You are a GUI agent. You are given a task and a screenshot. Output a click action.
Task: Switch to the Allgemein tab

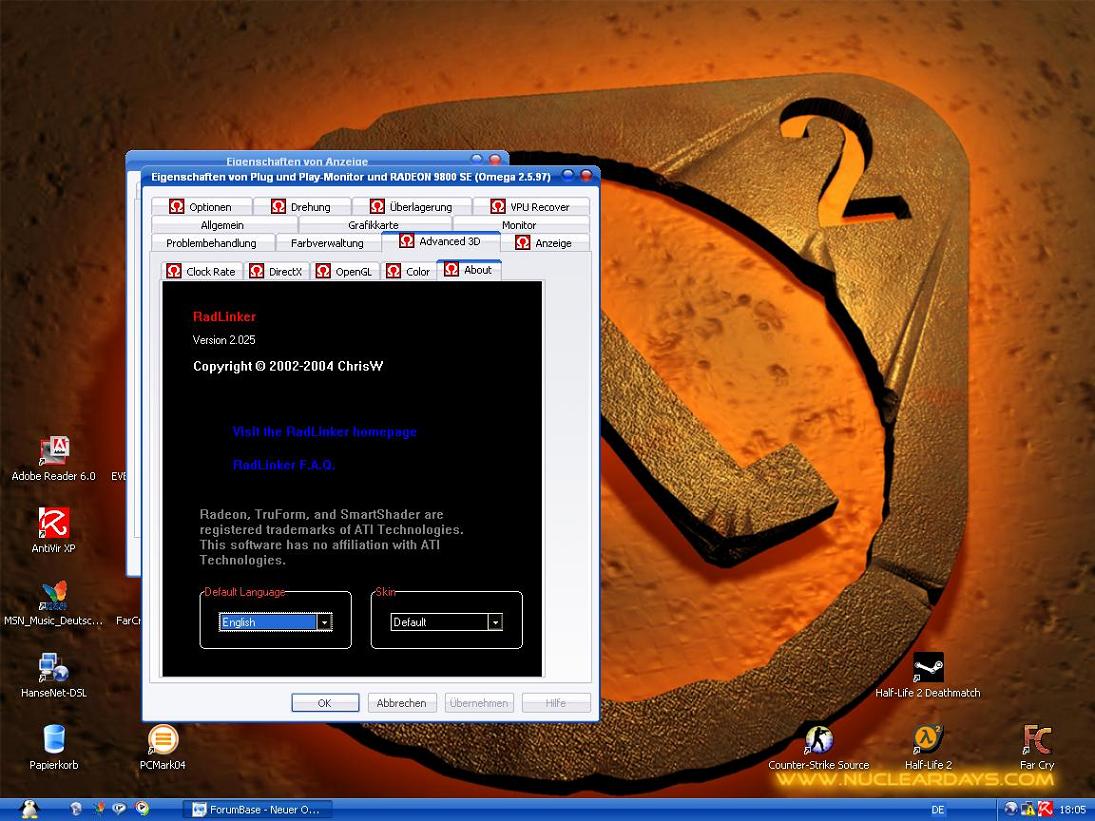click(x=223, y=225)
